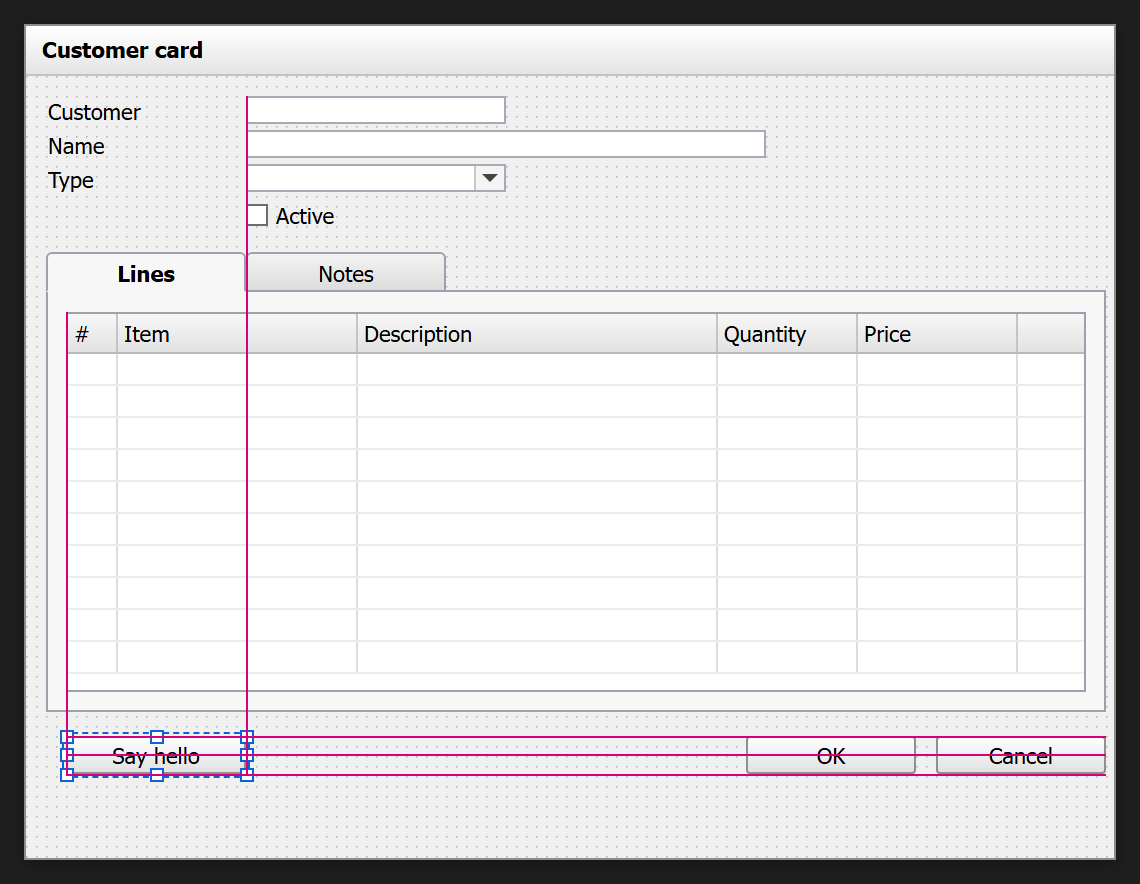Switch to the Notes tab

[346, 273]
